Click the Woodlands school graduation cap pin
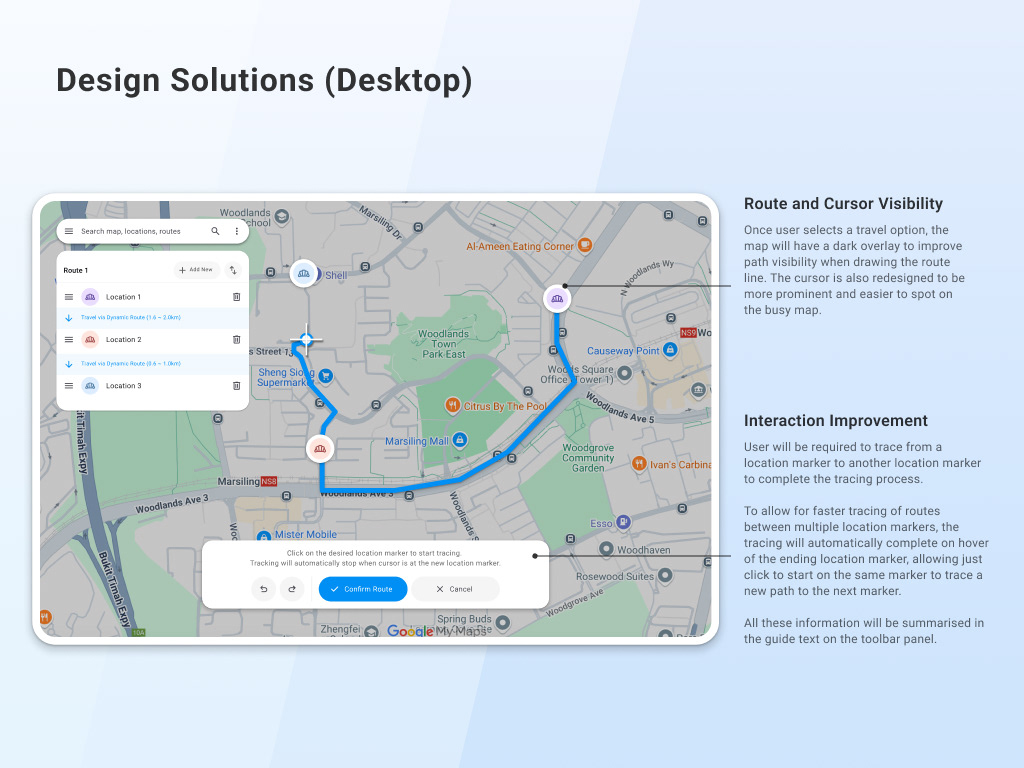Image resolution: width=1024 pixels, height=768 pixels. tap(281, 217)
